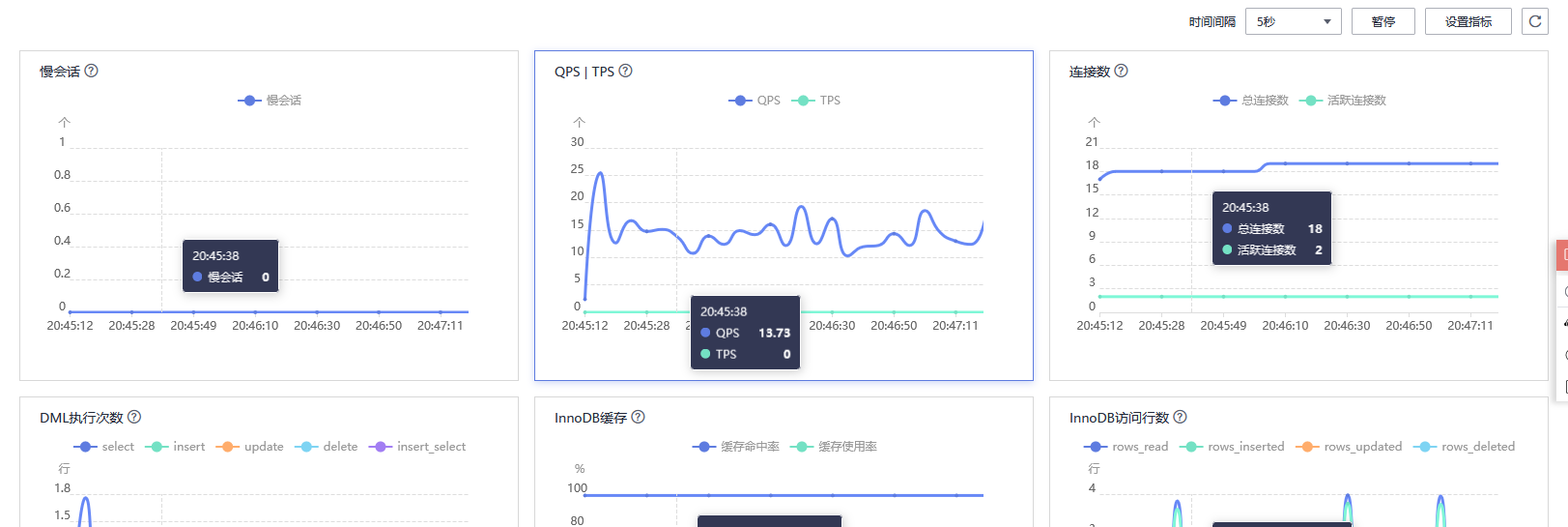This screenshot has height=527, width=1568.
Task: Open help icon next to QPS | TPS
Action: (x=625, y=71)
